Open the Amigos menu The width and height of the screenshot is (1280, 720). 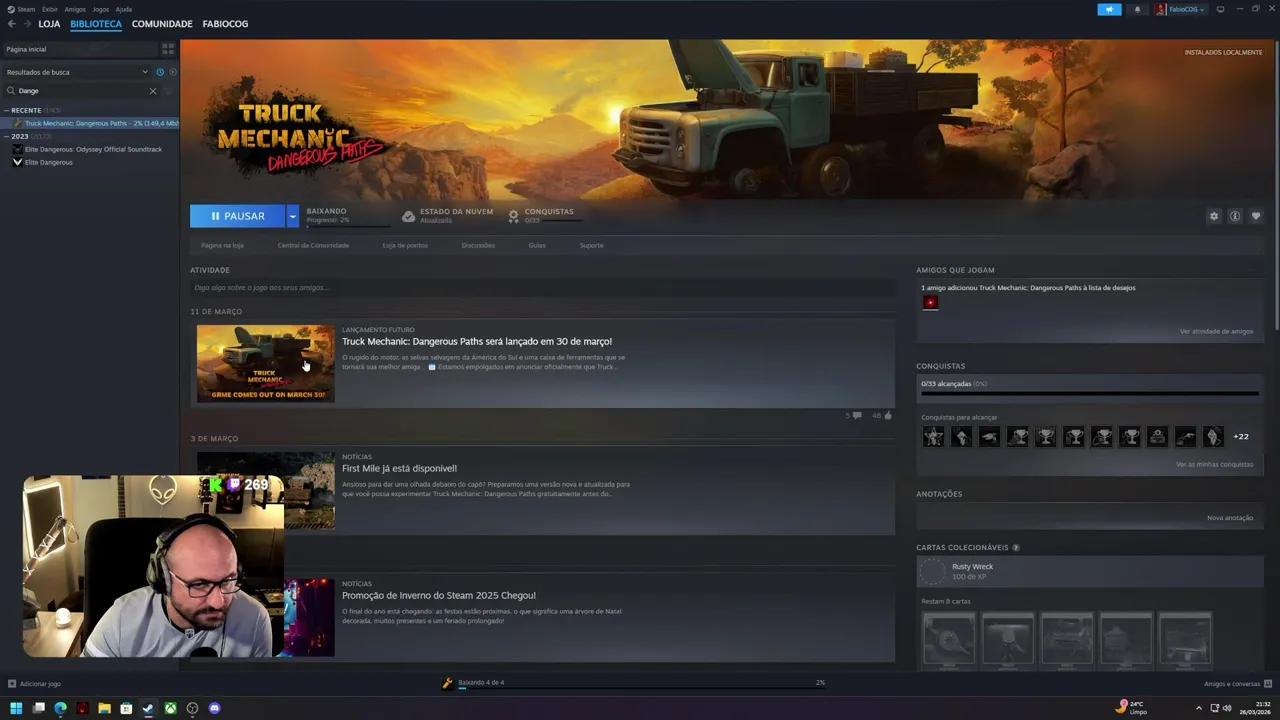75,9
